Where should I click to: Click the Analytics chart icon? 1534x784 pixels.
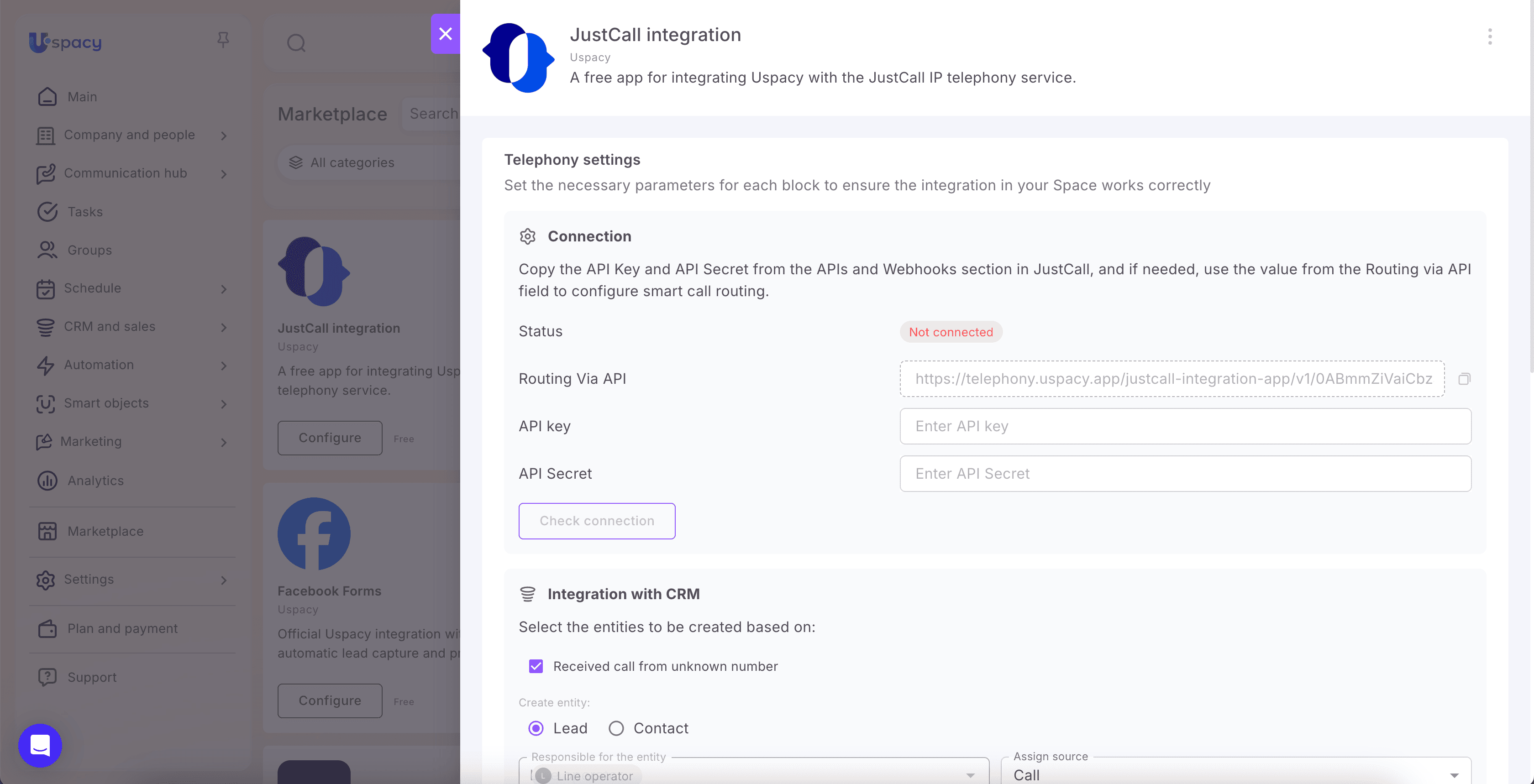[x=47, y=481]
